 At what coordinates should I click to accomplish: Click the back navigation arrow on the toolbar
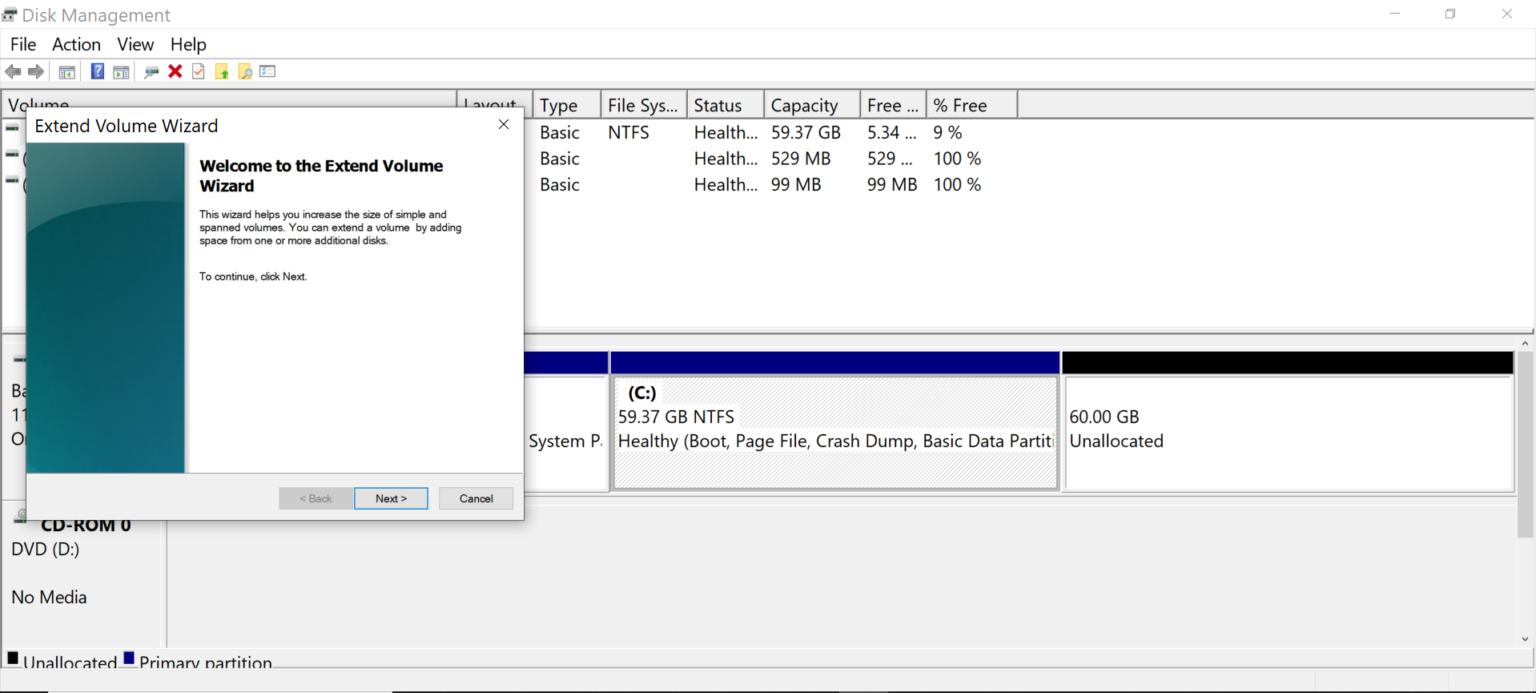coord(12,71)
